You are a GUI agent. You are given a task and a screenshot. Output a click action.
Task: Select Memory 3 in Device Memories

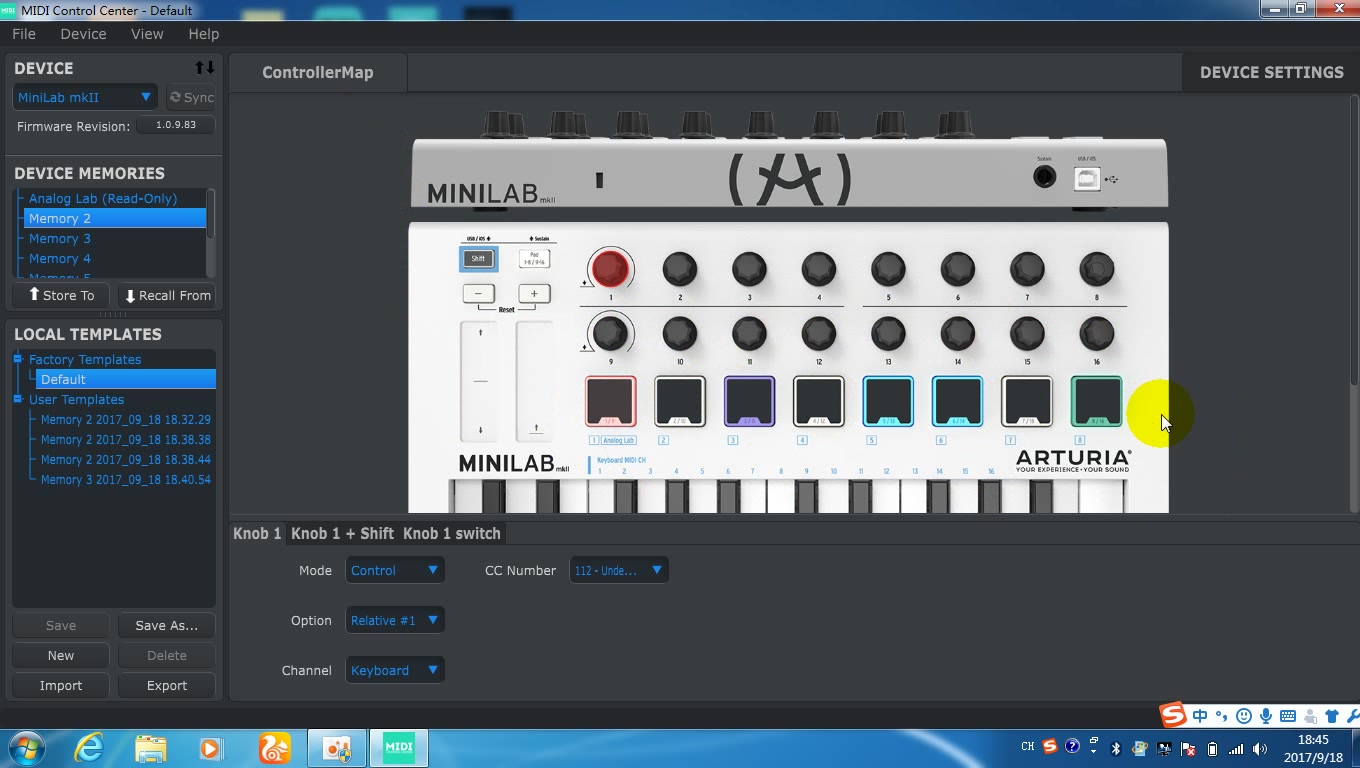click(114, 238)
